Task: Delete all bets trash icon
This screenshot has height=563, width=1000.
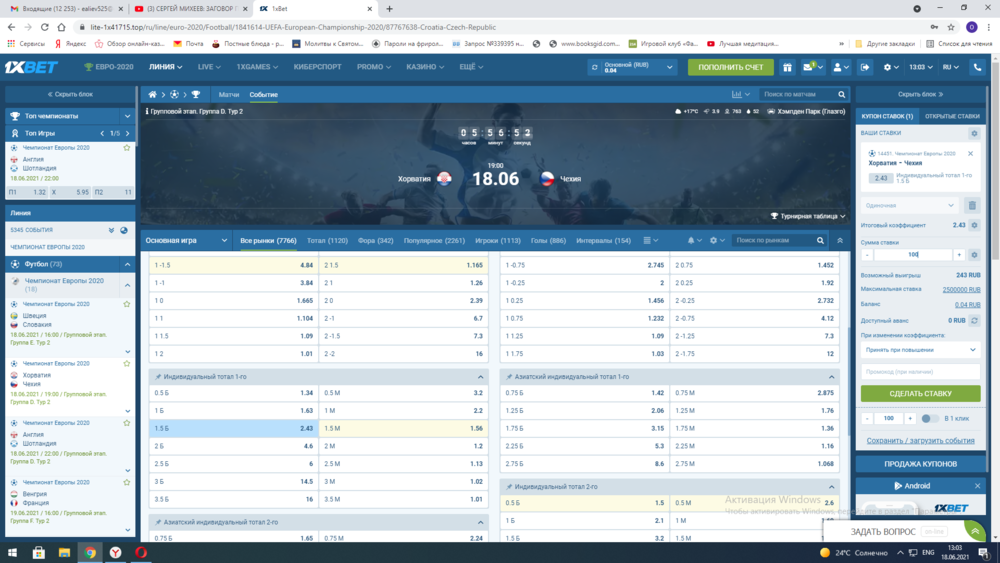Action: (972, 205)
